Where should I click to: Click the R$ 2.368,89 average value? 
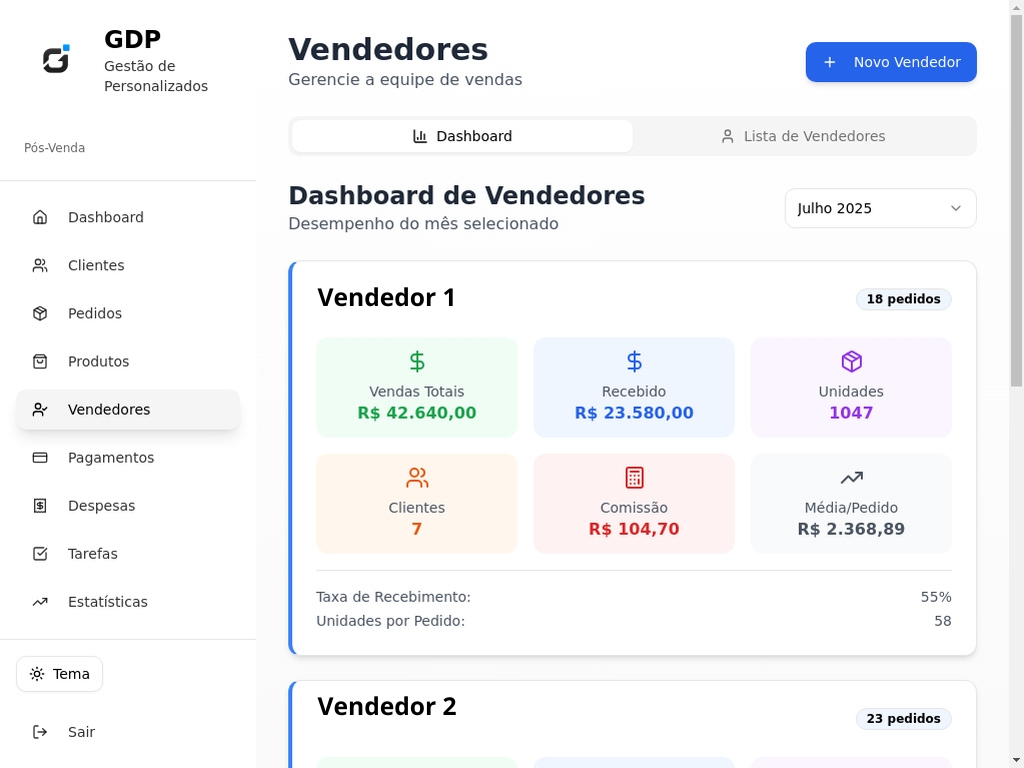(x=851, y=529)
